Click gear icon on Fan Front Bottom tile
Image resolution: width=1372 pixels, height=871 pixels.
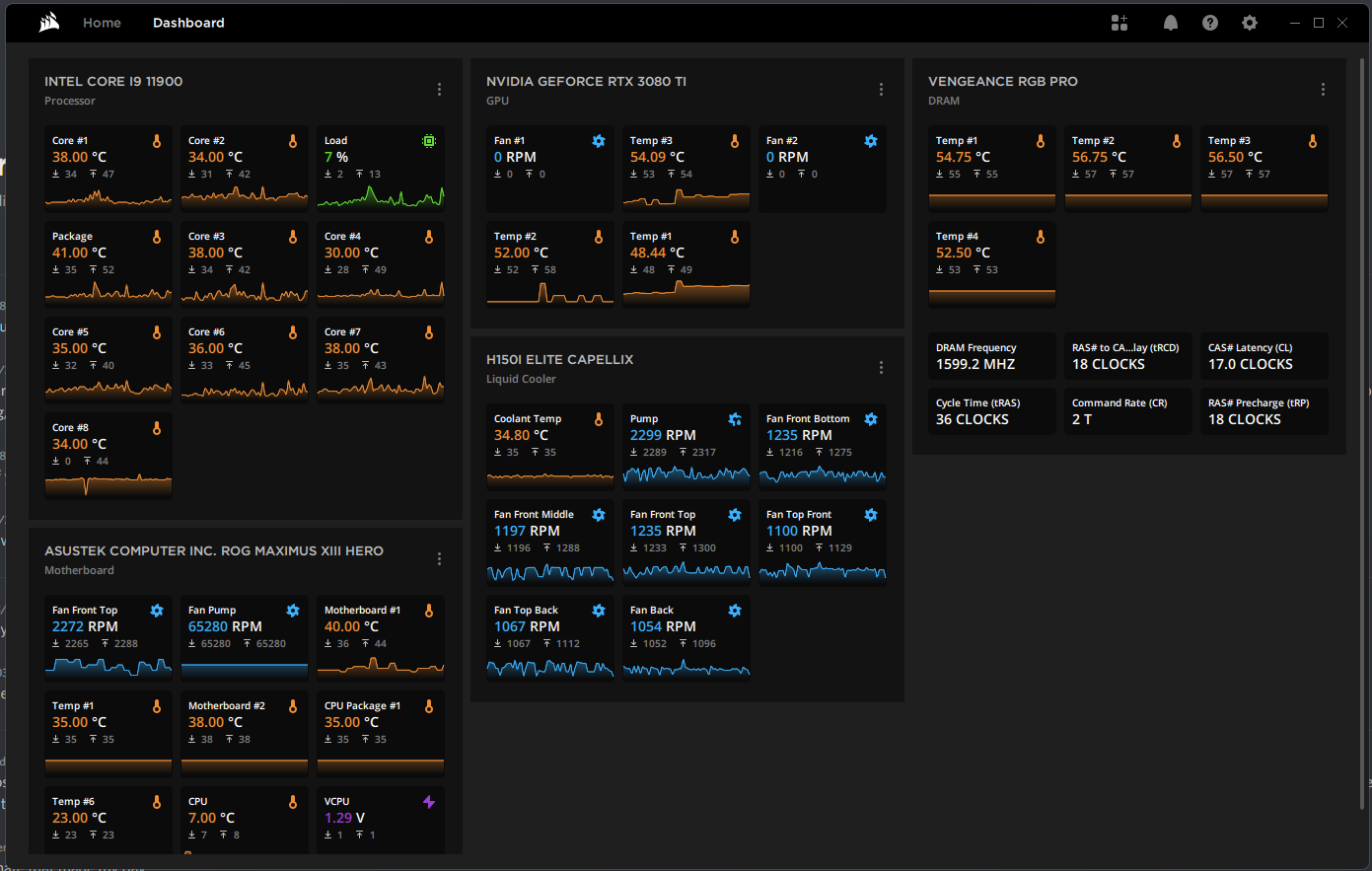[871, 419]
